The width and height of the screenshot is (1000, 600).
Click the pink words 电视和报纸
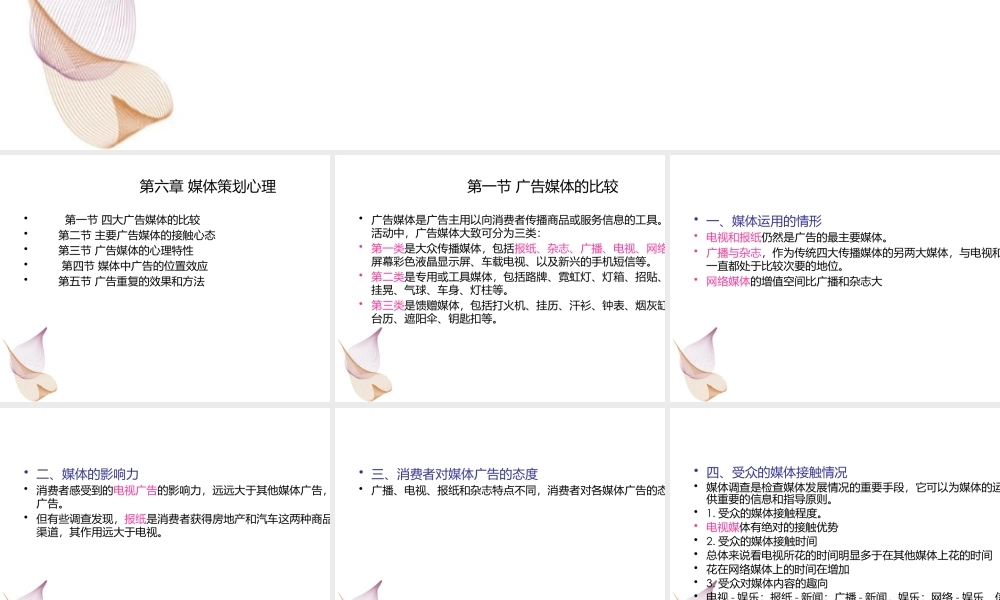pyautogui.click(x=733, y=237)
